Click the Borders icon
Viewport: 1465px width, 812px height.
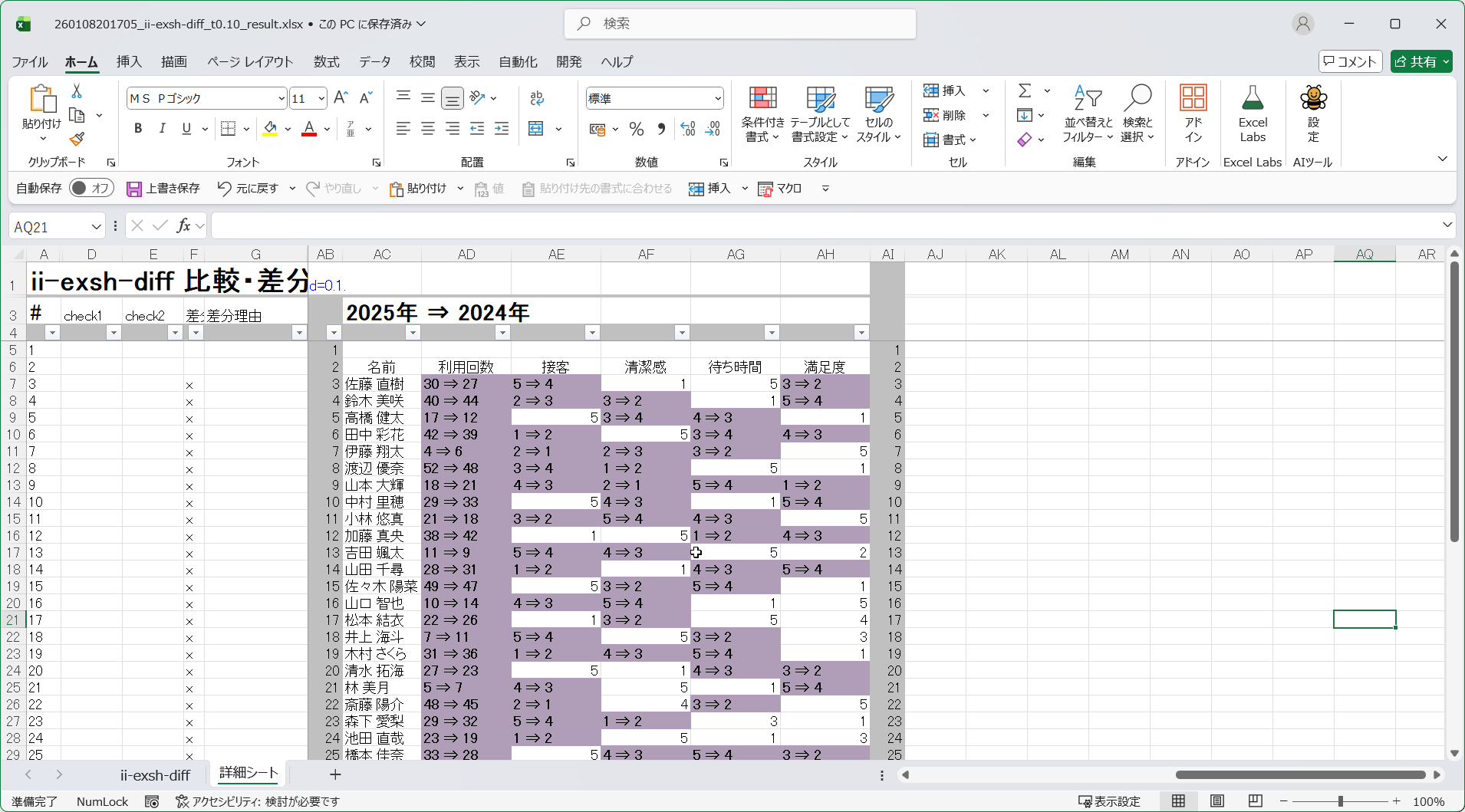[229, 129]
